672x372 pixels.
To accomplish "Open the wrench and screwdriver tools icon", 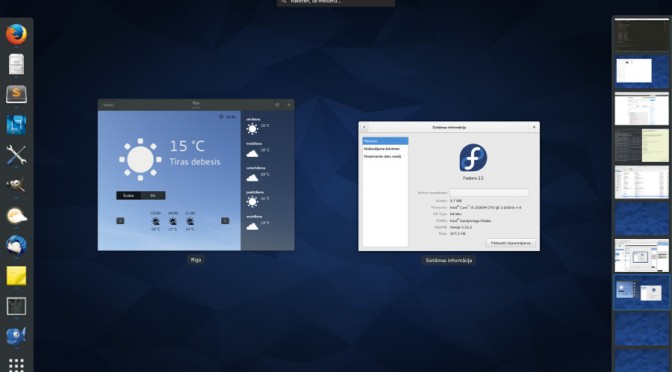I will (16, 155).
